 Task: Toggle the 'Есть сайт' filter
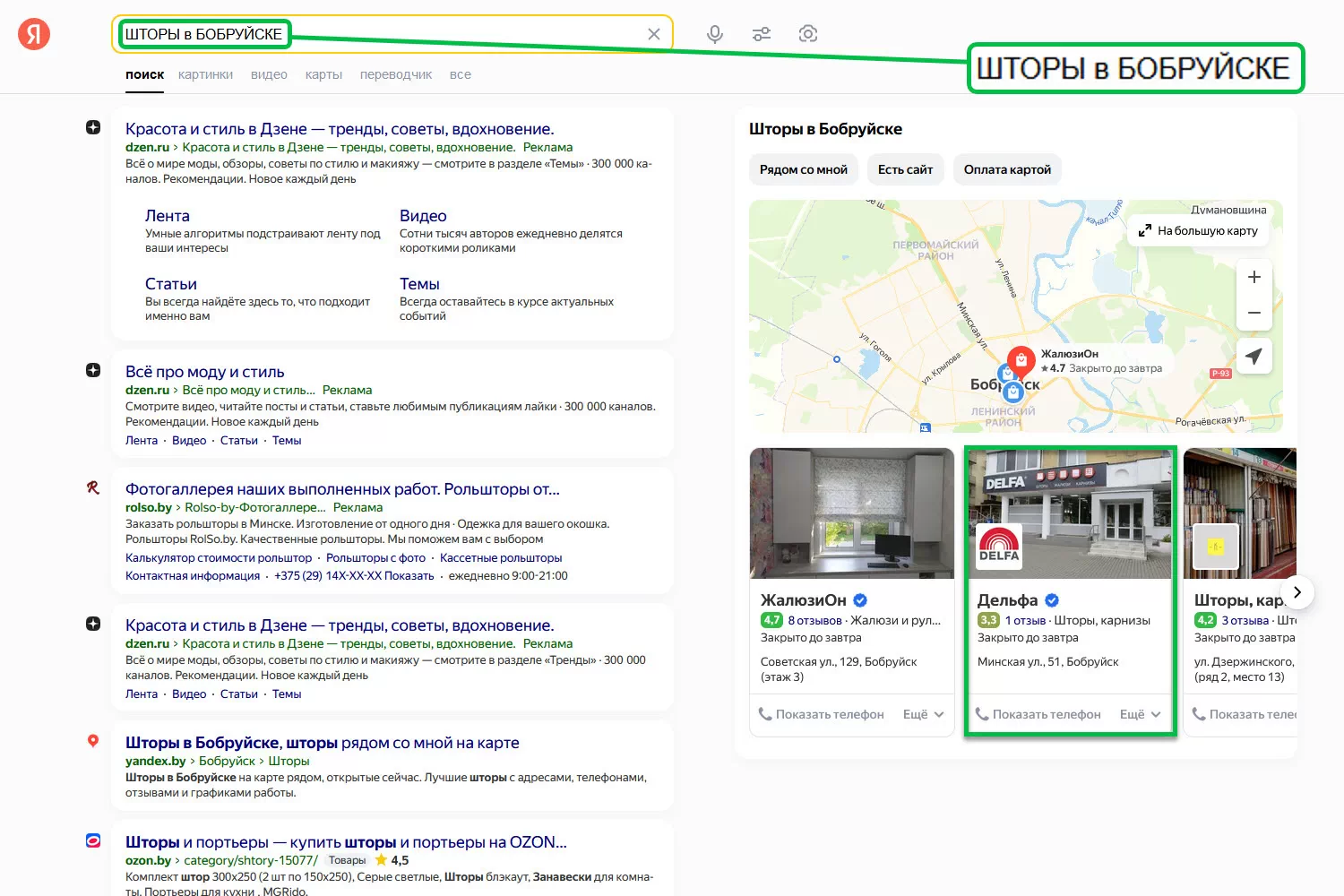coord(905,169)
